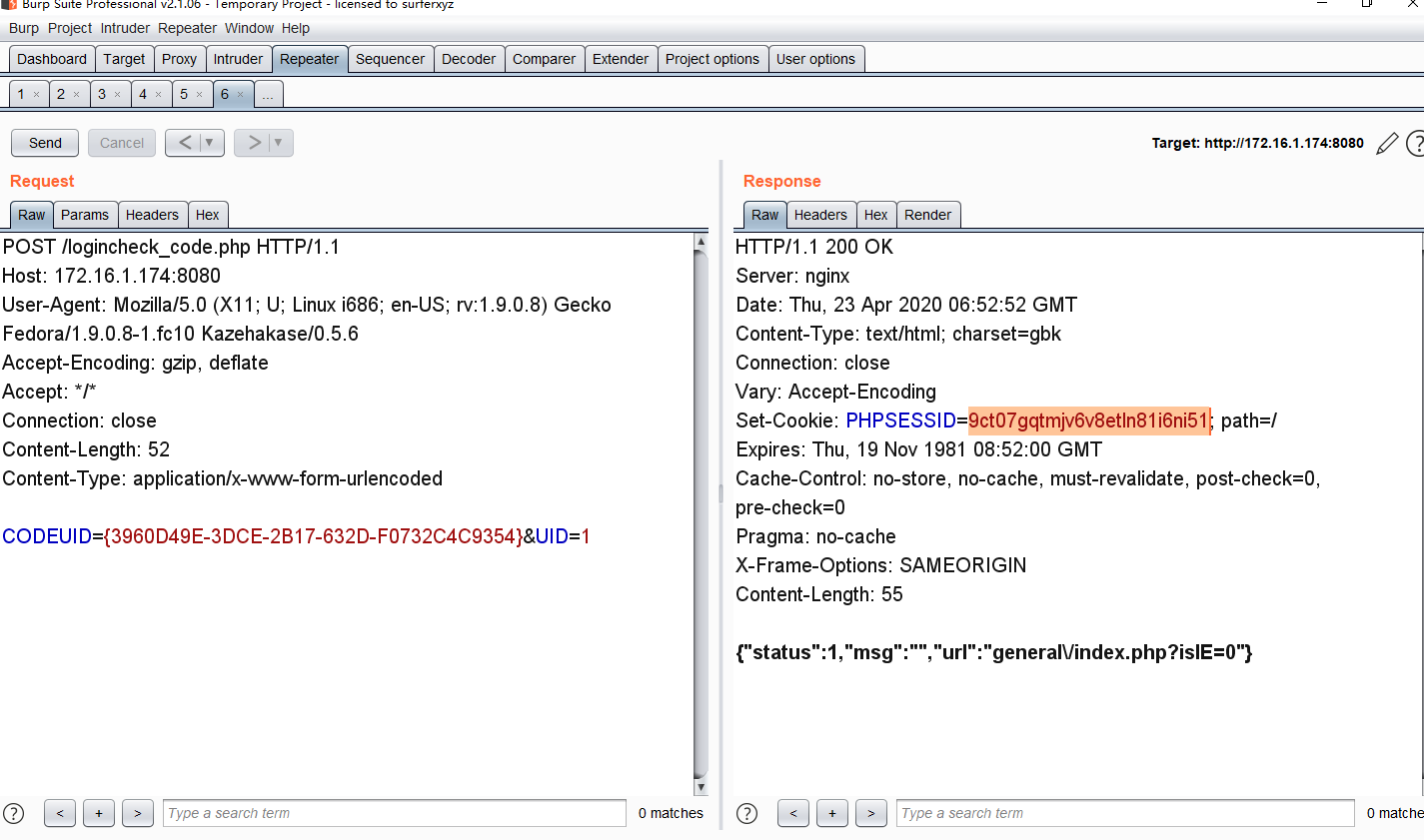The width and height of the screenshot is (1424, 840).
Task: Click the highlighted PHPSESSID cookie value
Action: point(1089,420)
